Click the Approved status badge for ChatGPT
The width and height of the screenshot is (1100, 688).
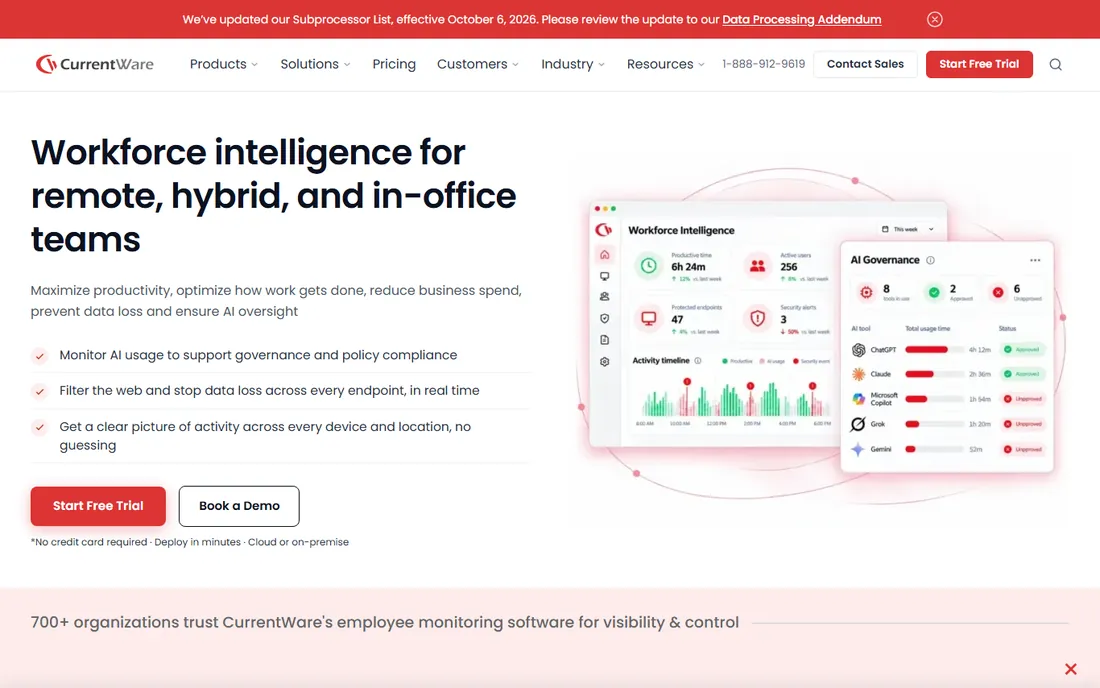click(1023, 349)
